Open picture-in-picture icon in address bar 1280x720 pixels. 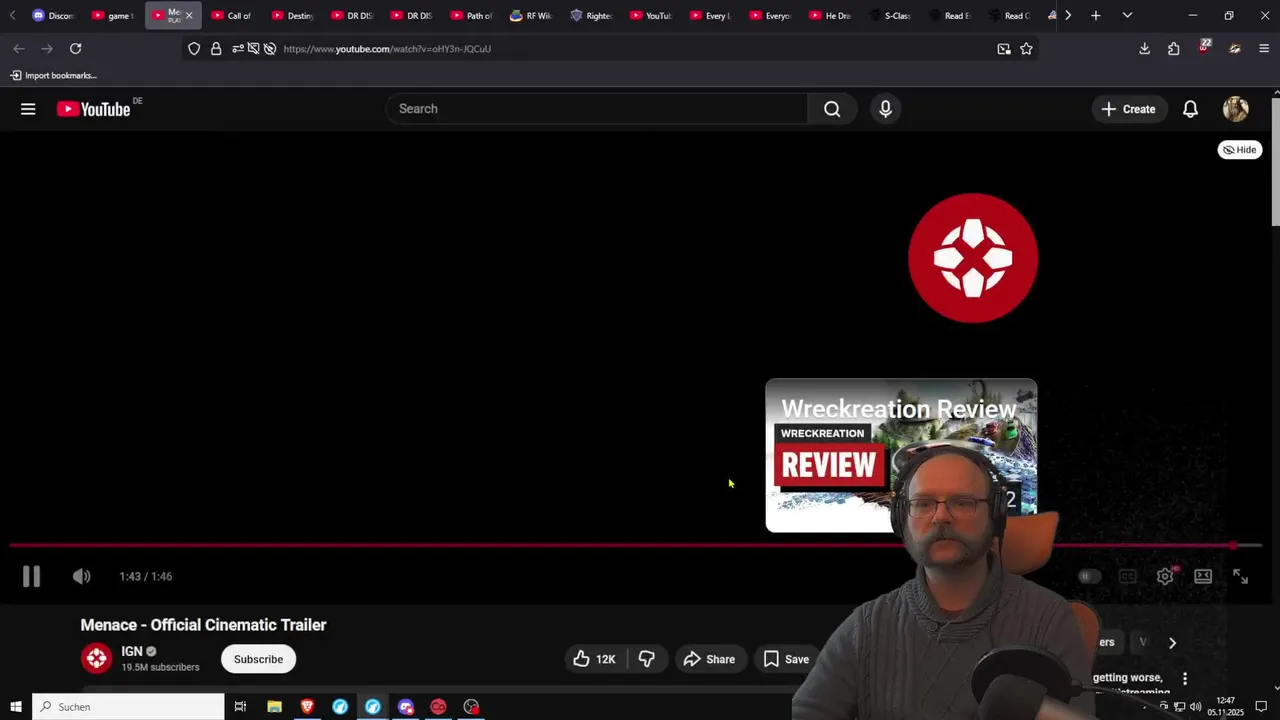pyautogui.click(x=1004, y=48)
